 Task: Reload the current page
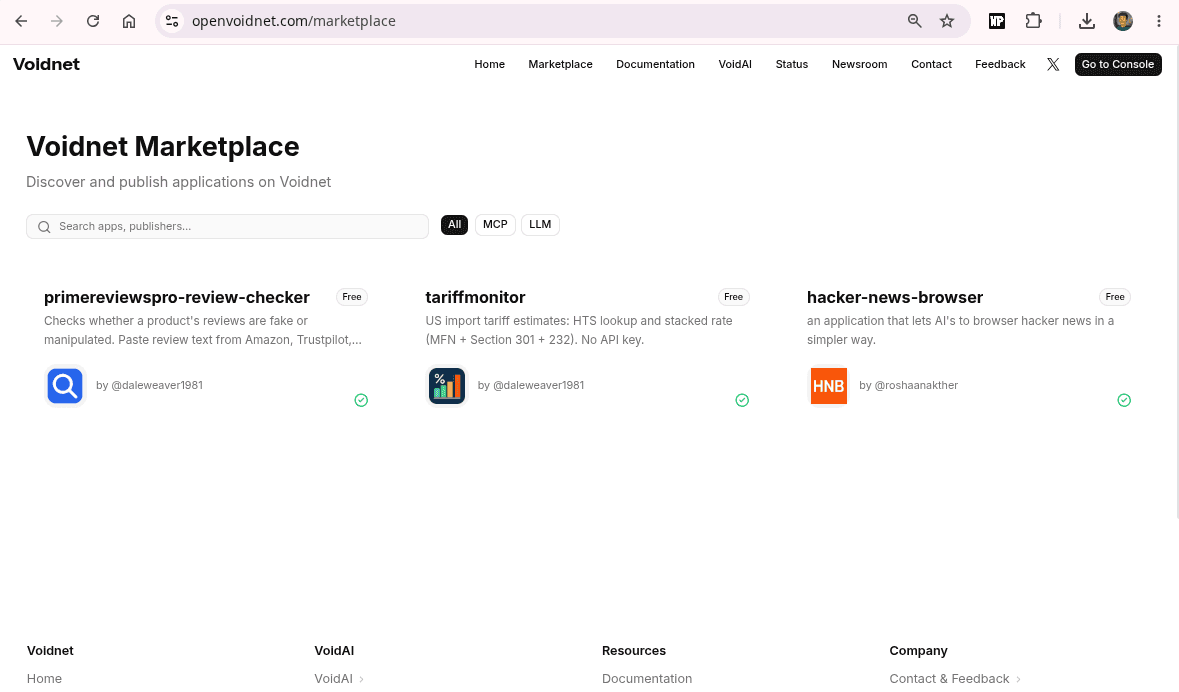(93, 21)
